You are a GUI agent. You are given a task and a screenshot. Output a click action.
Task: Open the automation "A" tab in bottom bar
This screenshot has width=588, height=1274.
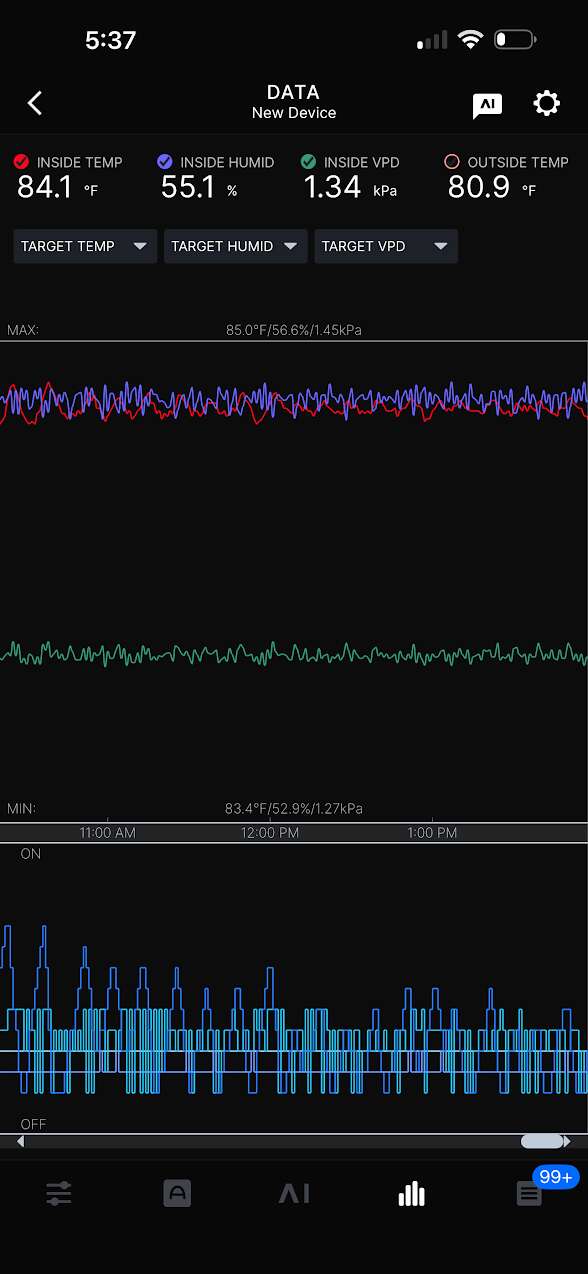tap(177, 1193)
